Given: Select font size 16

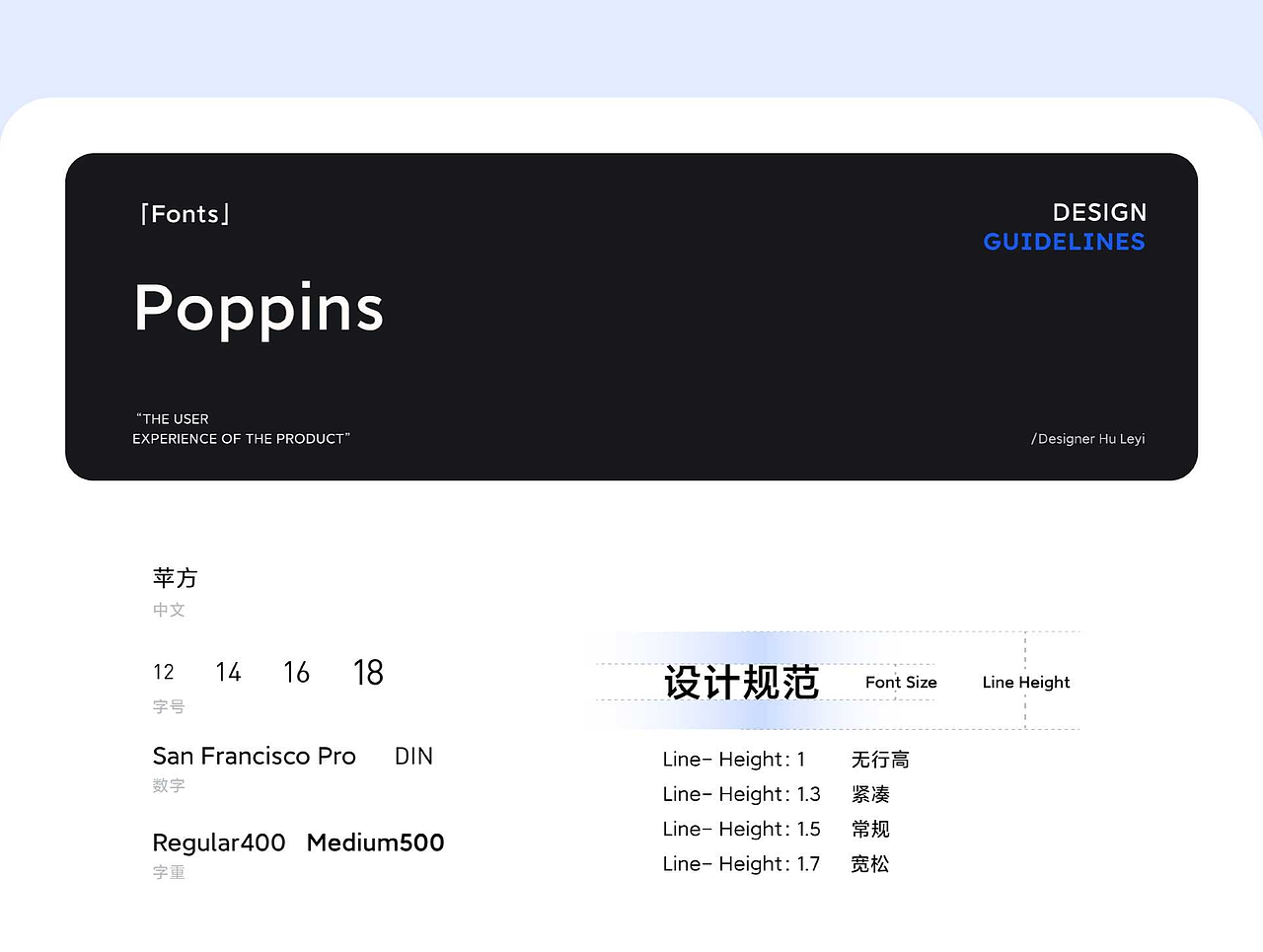Looking at the screenshot, I should point(296,673).
